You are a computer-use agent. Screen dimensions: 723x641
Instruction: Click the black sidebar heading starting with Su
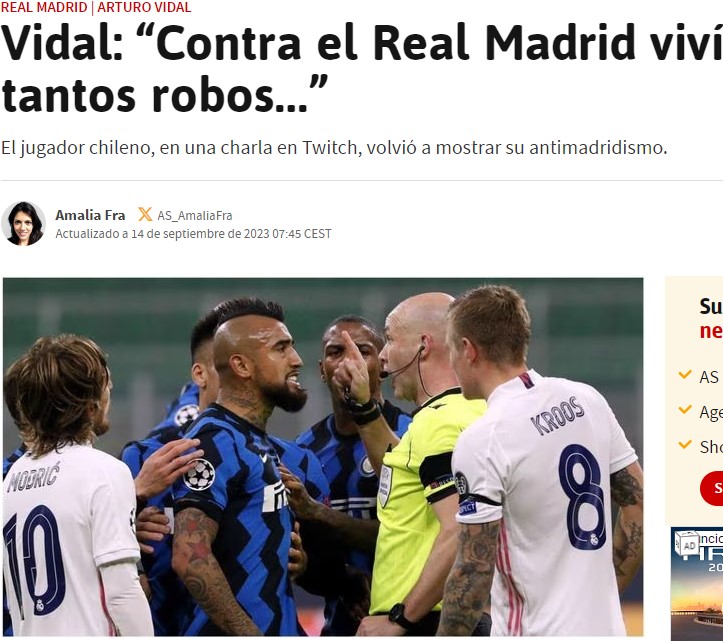pos(711,306)
